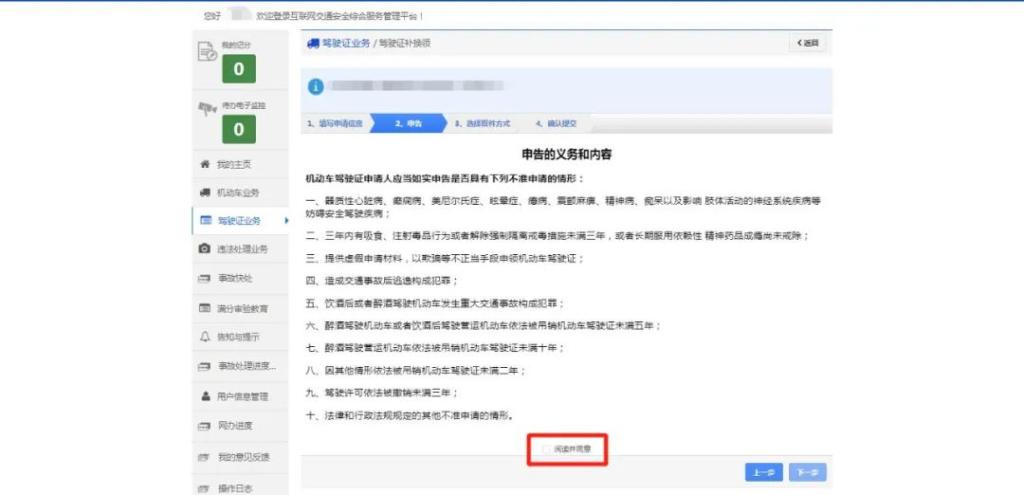This screenshot has width=1024, height=495.
Task: Click the 机动车业务 vehicle icon
Action: [205, 192]
